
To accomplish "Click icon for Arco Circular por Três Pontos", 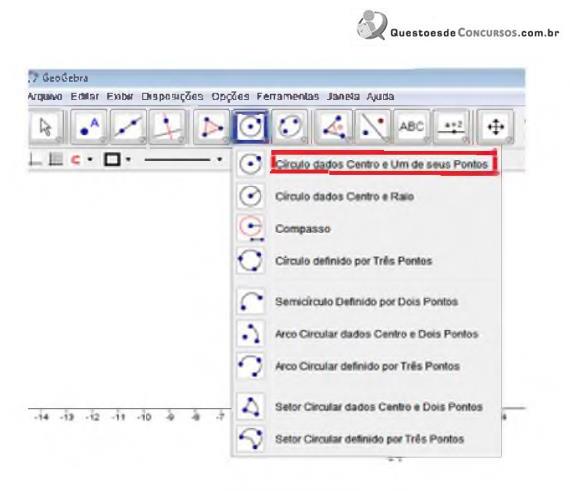I will pyautogui.click(x=250, y=365).
